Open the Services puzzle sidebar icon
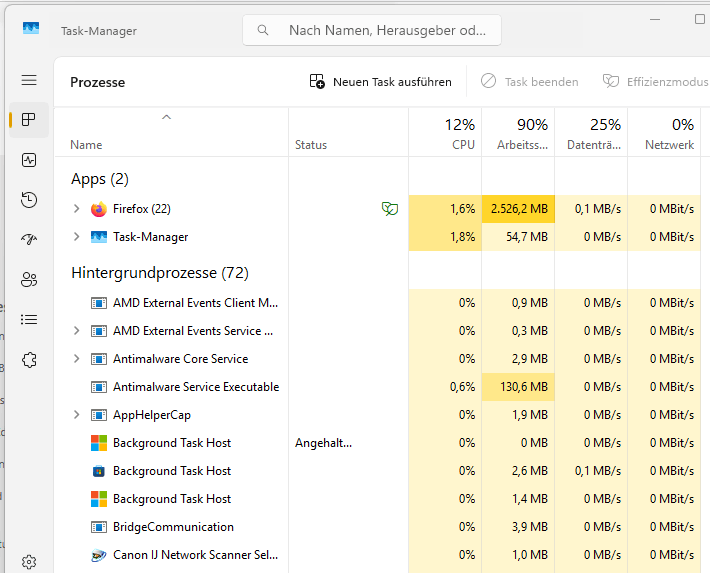This screenshot has width=710, height=573. (x=29, y=360)
